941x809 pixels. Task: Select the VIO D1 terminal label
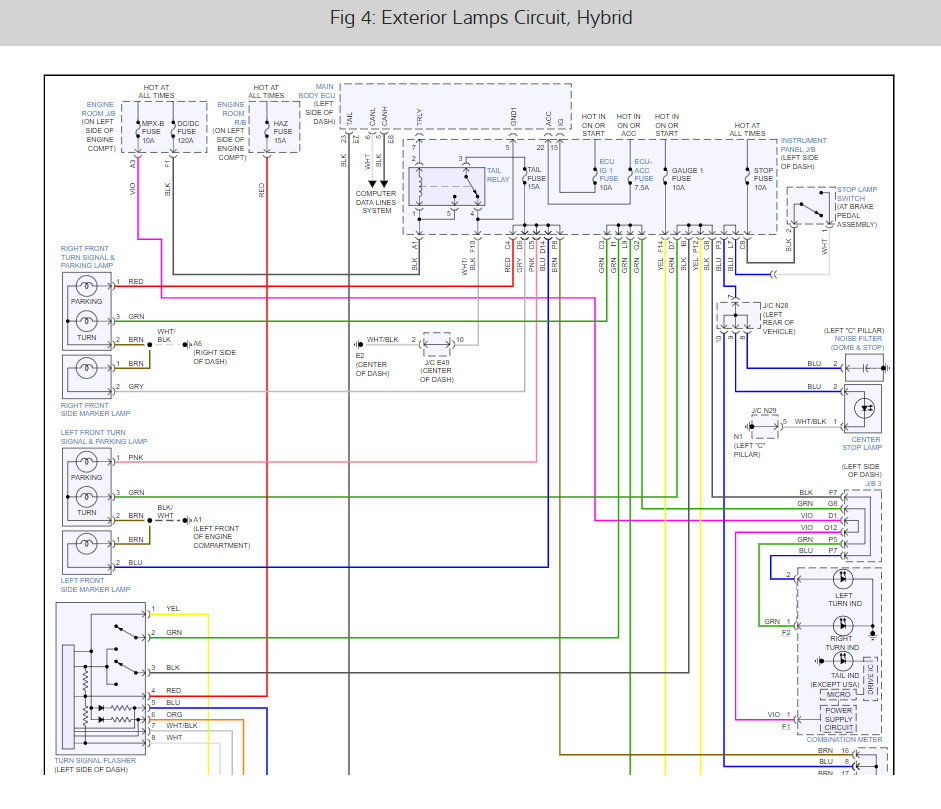click(819, 516)
